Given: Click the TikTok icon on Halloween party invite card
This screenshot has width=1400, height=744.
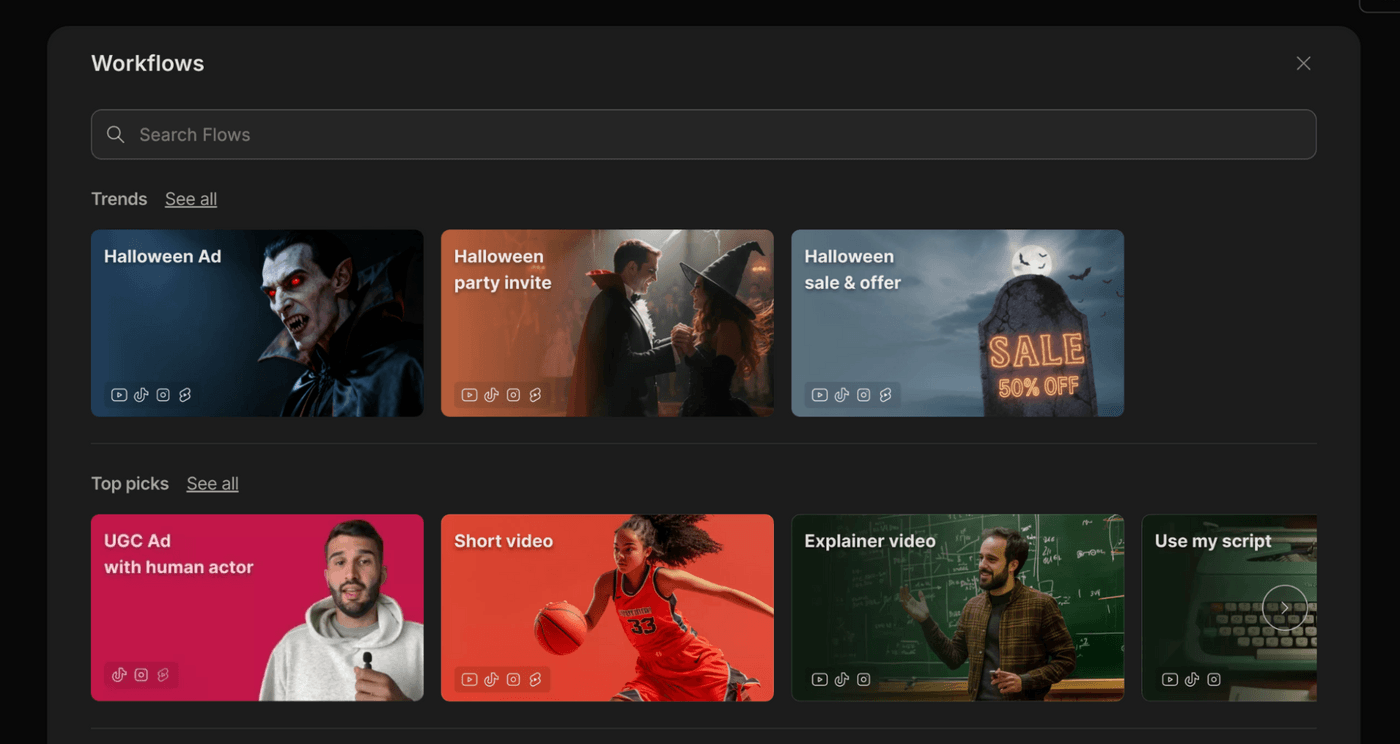Looking at the screenshot, I should (x=491, y=395).
